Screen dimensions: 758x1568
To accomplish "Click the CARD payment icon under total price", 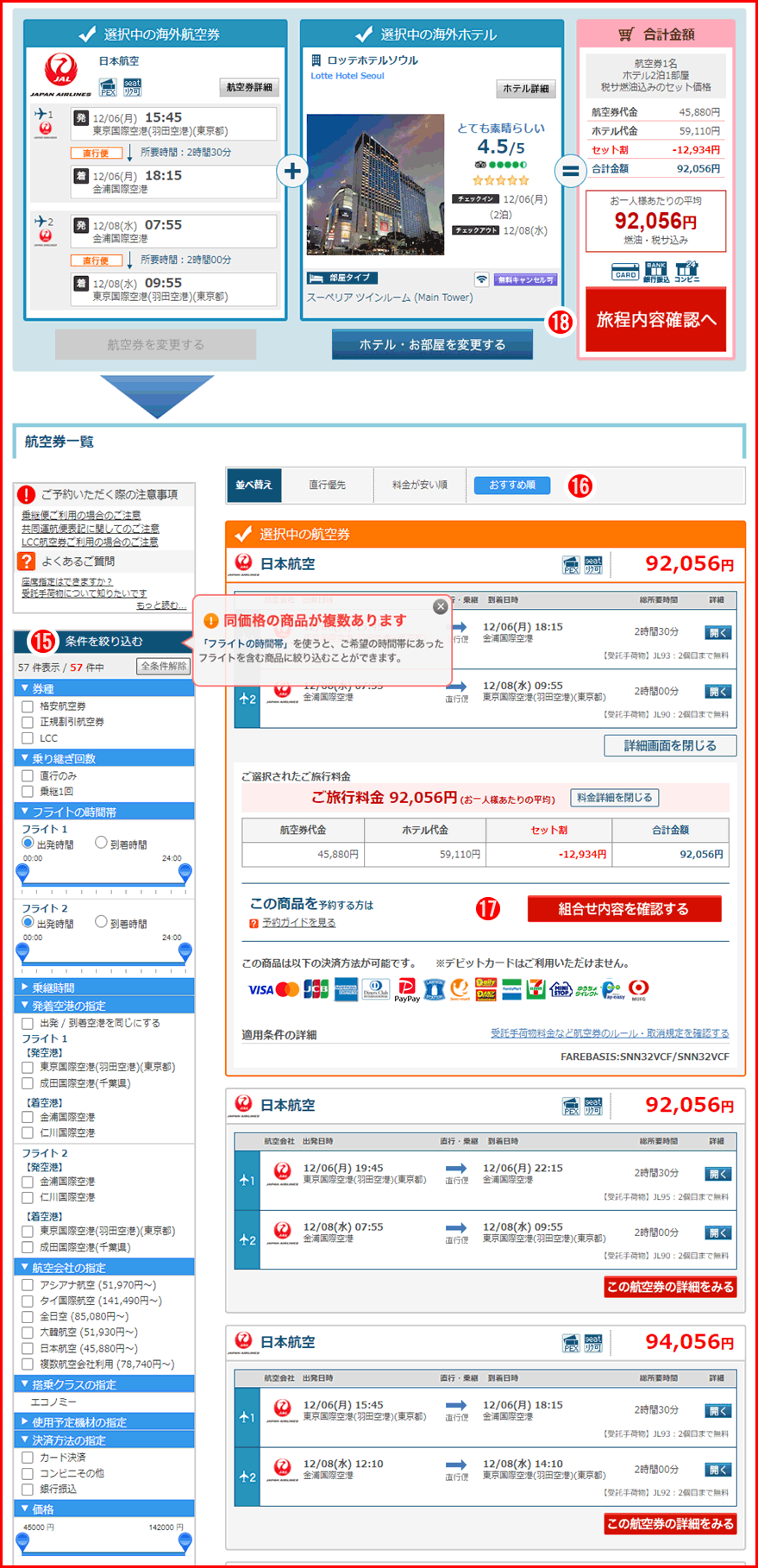I will pos(625,272).
